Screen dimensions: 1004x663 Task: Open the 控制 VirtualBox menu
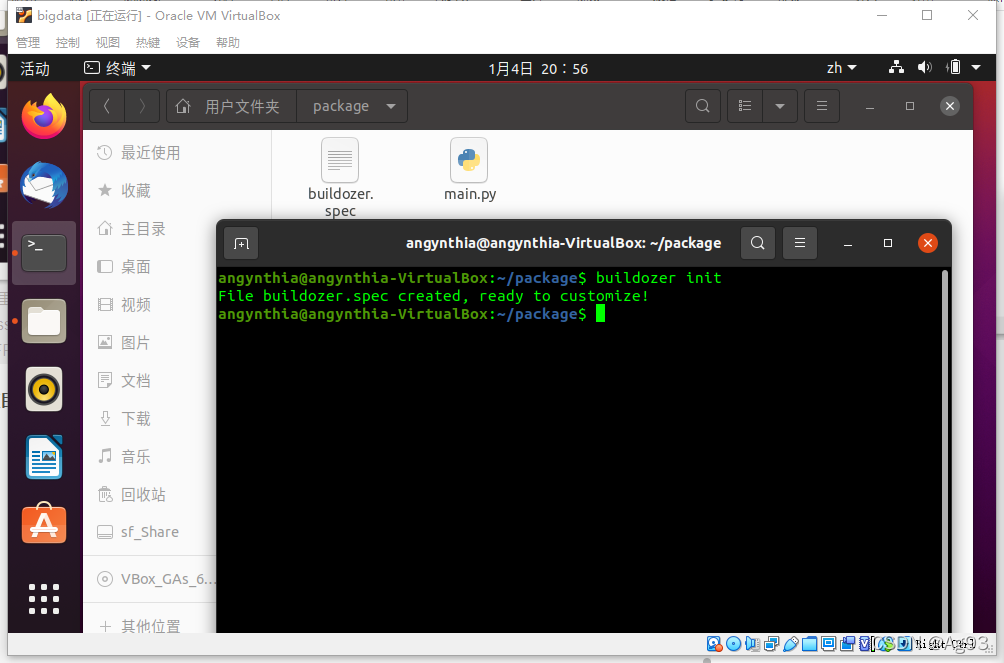tap(67, 42)
